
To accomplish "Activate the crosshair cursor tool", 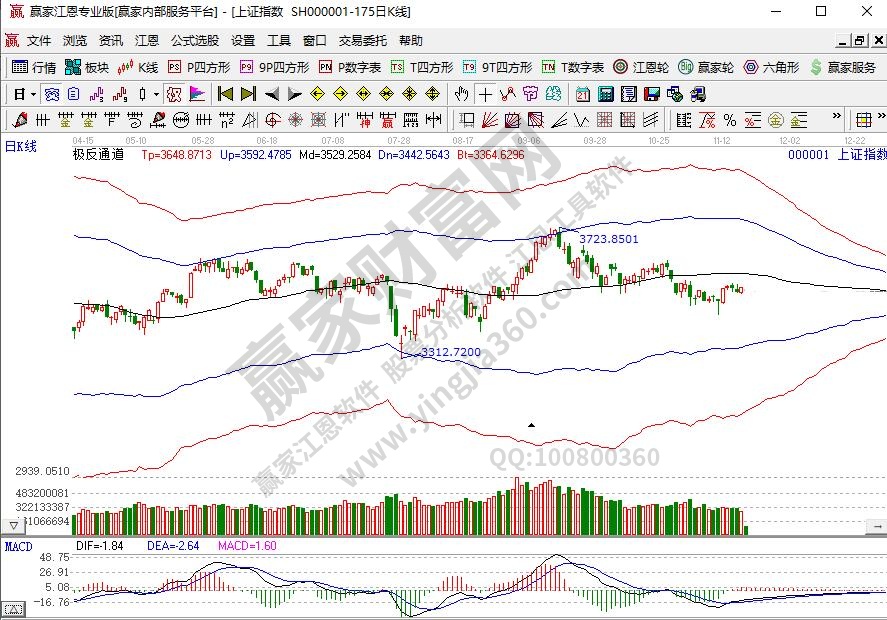I will (x=485, y=94).
